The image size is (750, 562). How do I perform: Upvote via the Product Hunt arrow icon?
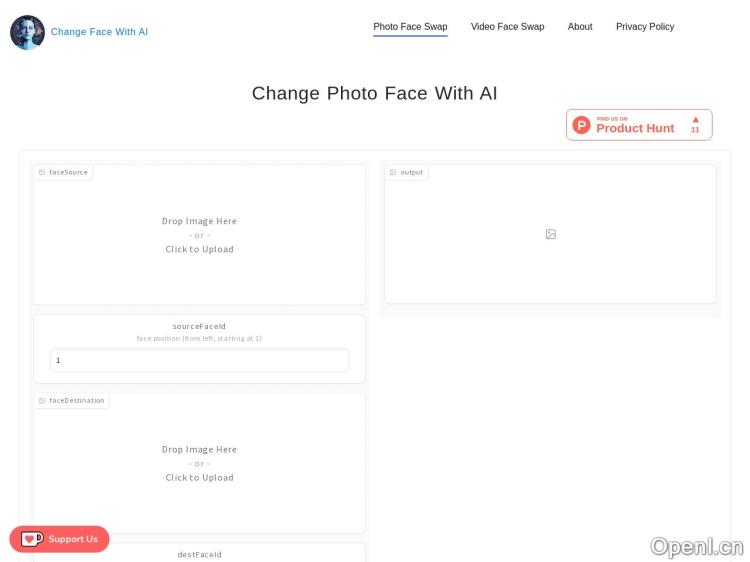click(x=695, y=120)
